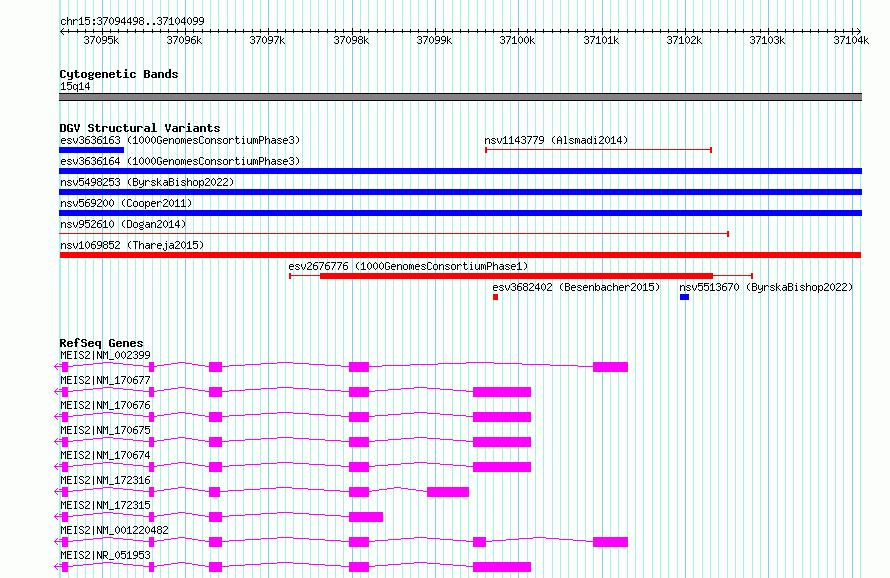Click the rightmost exon of NM_172315

366,517
